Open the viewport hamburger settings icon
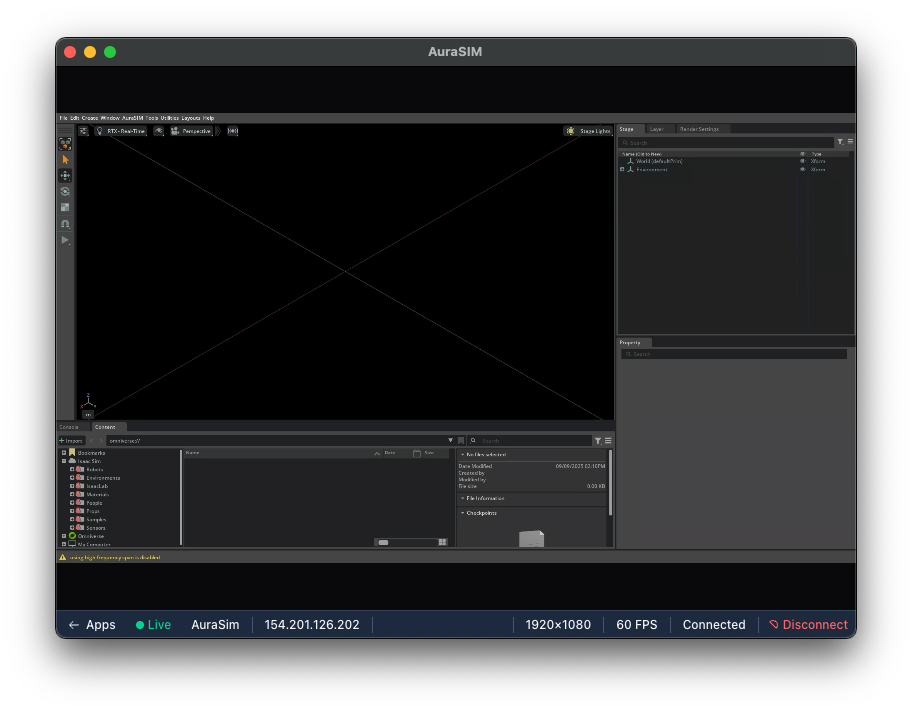 [83, 130]
